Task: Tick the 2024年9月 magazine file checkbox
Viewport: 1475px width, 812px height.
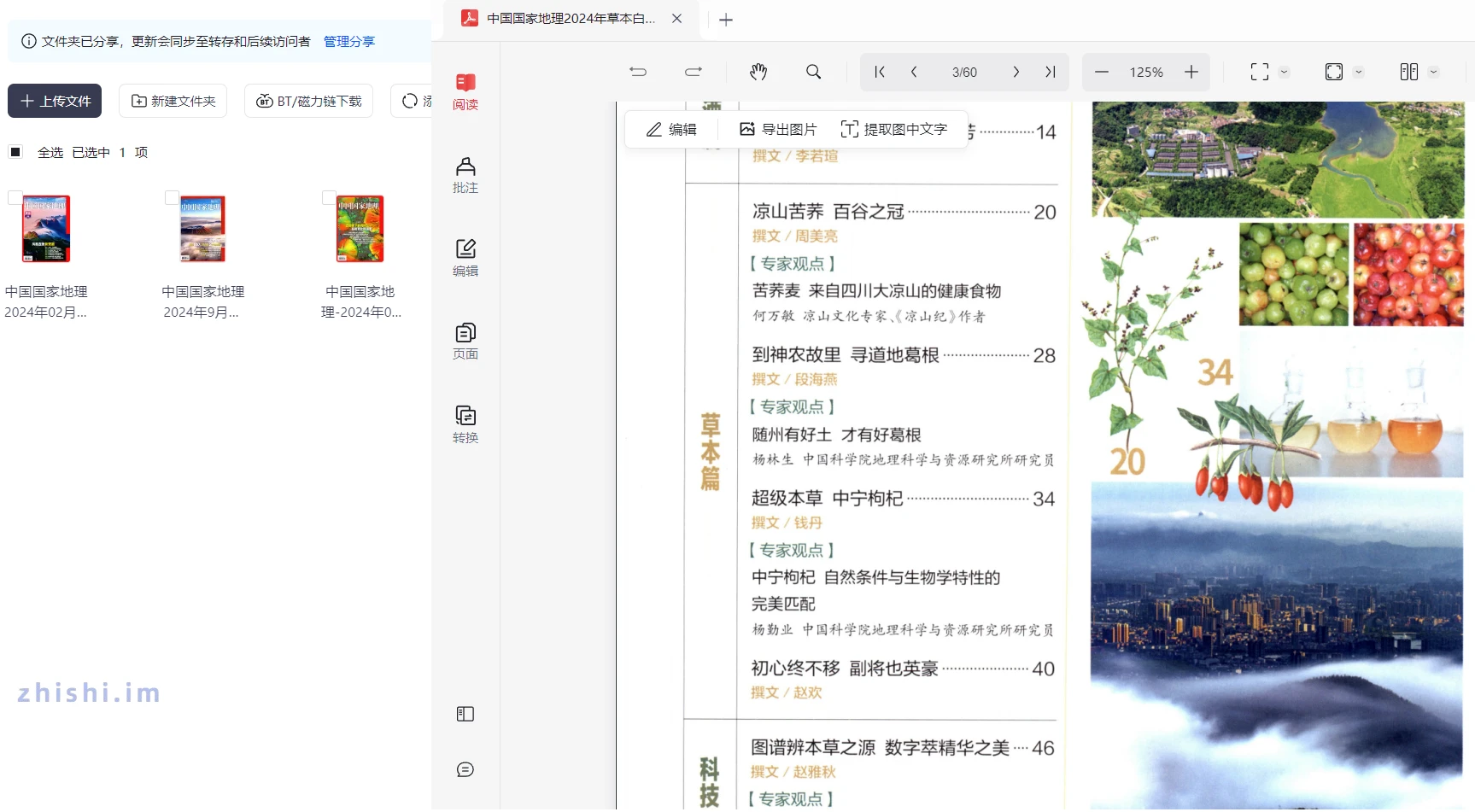Action: click(172, 197)
